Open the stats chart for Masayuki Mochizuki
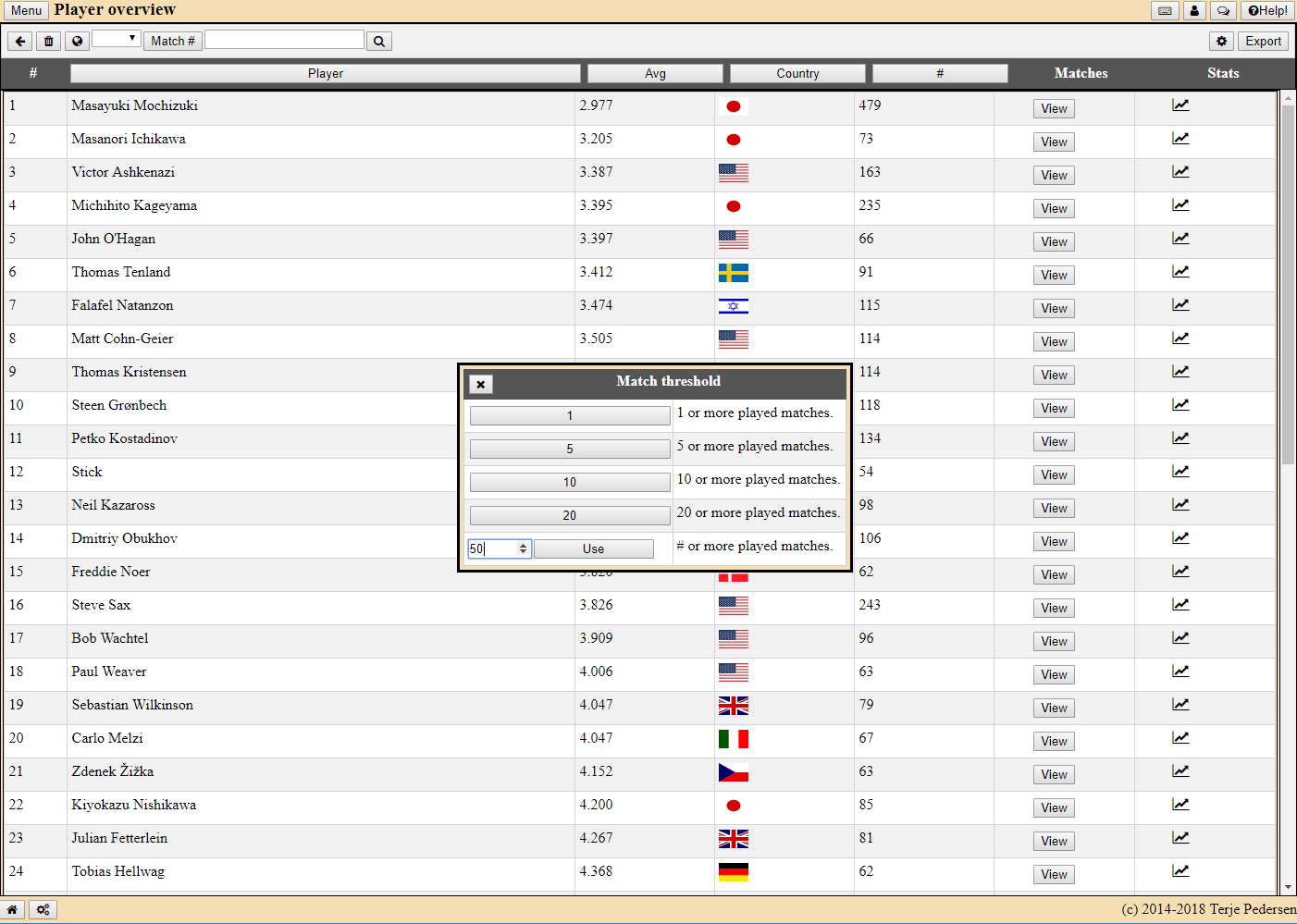The width and height of the screenshot is (1297, 924). coord(1180,105)
